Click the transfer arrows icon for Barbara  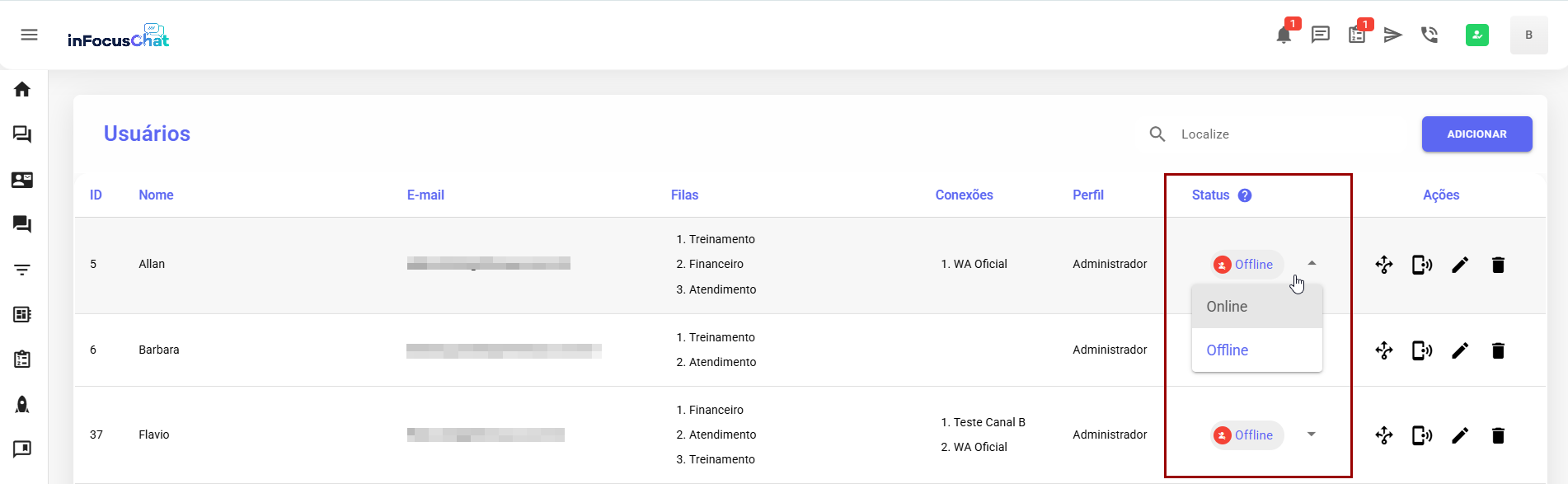pos(1384,350)
